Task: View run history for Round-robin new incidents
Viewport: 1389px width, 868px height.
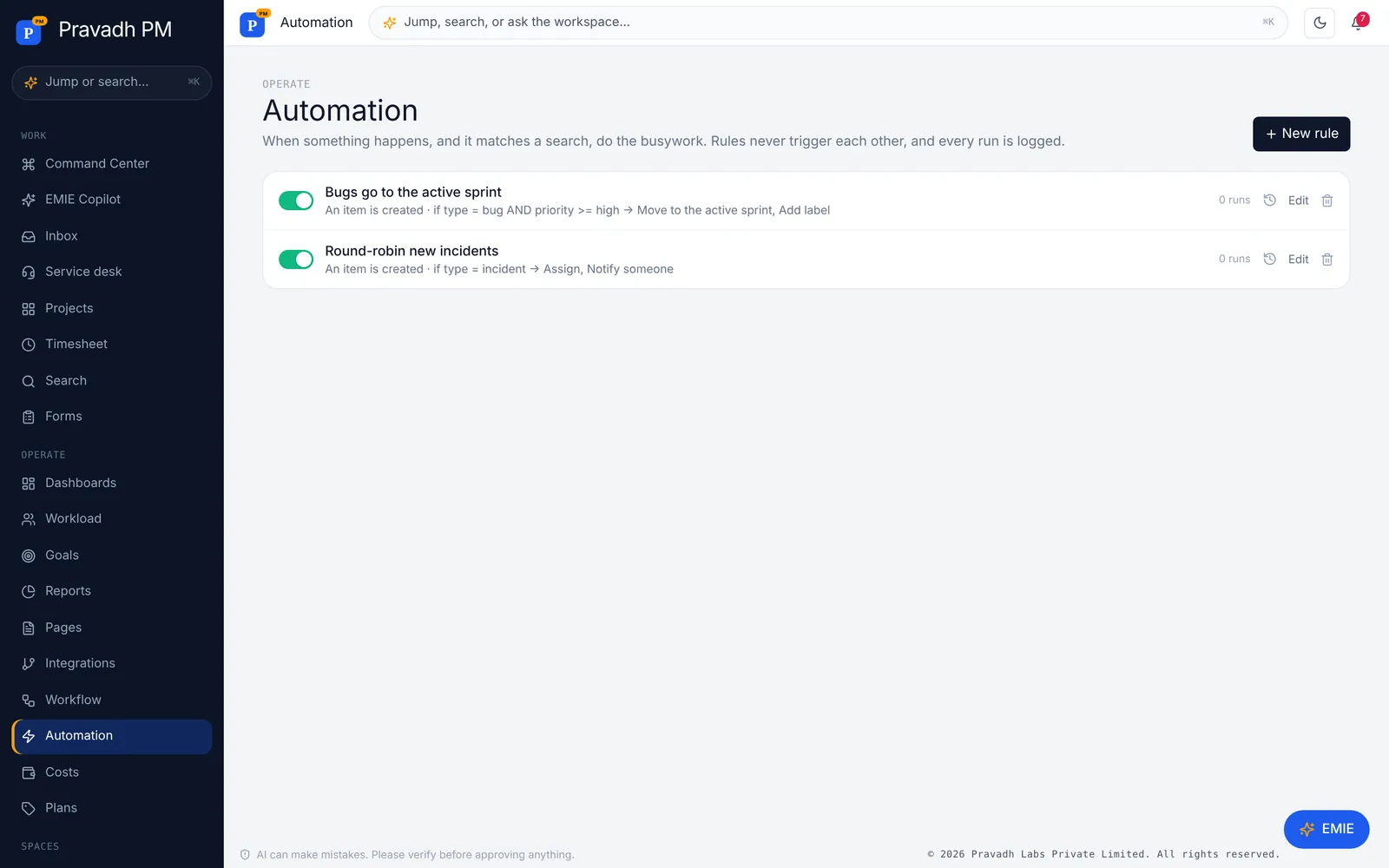Action: click(1269, 260)
